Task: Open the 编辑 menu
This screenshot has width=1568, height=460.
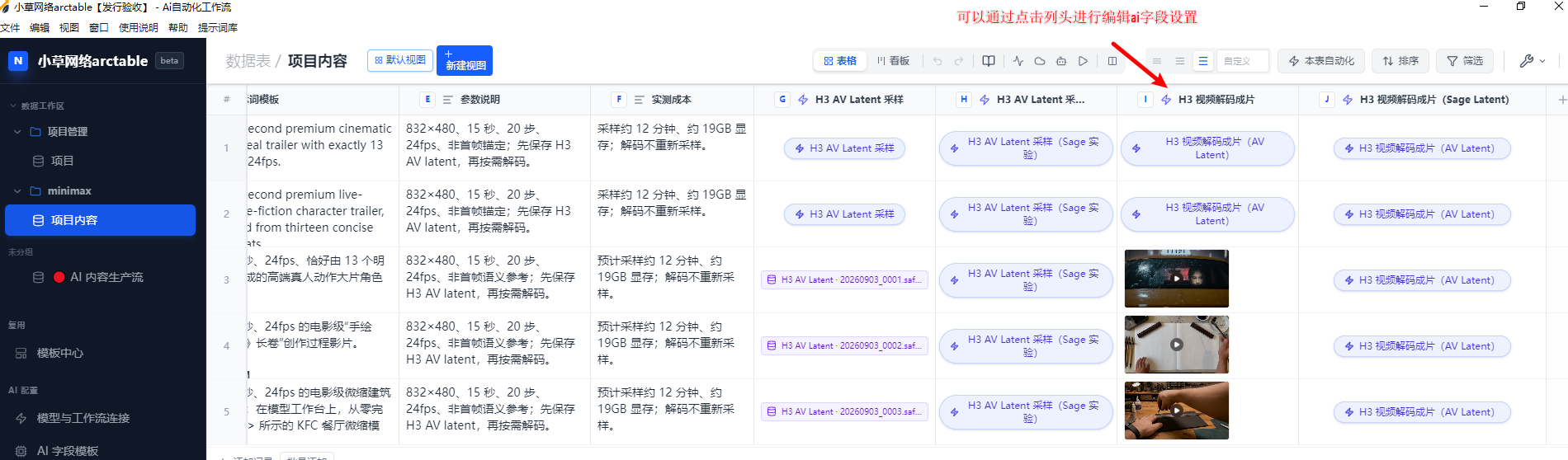Action: coord(40,27)
